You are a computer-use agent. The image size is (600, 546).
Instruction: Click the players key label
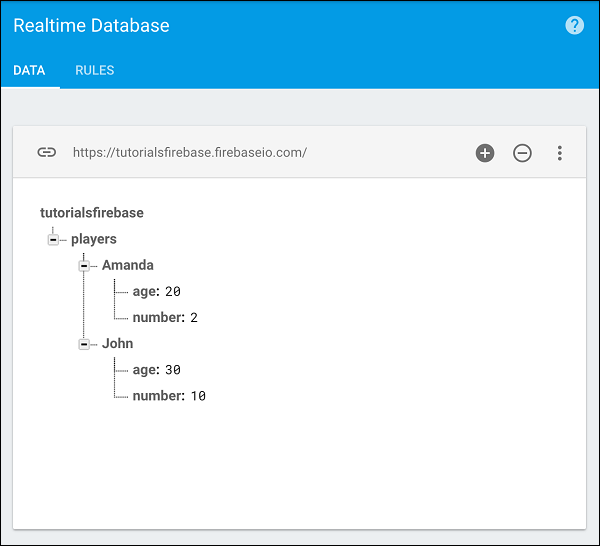(x=94, y=239)
